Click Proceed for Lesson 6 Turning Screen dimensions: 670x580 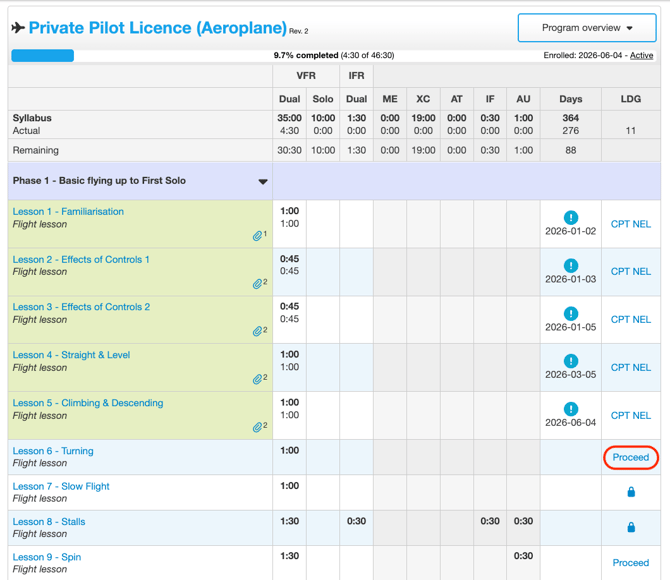tap(631, 457)
